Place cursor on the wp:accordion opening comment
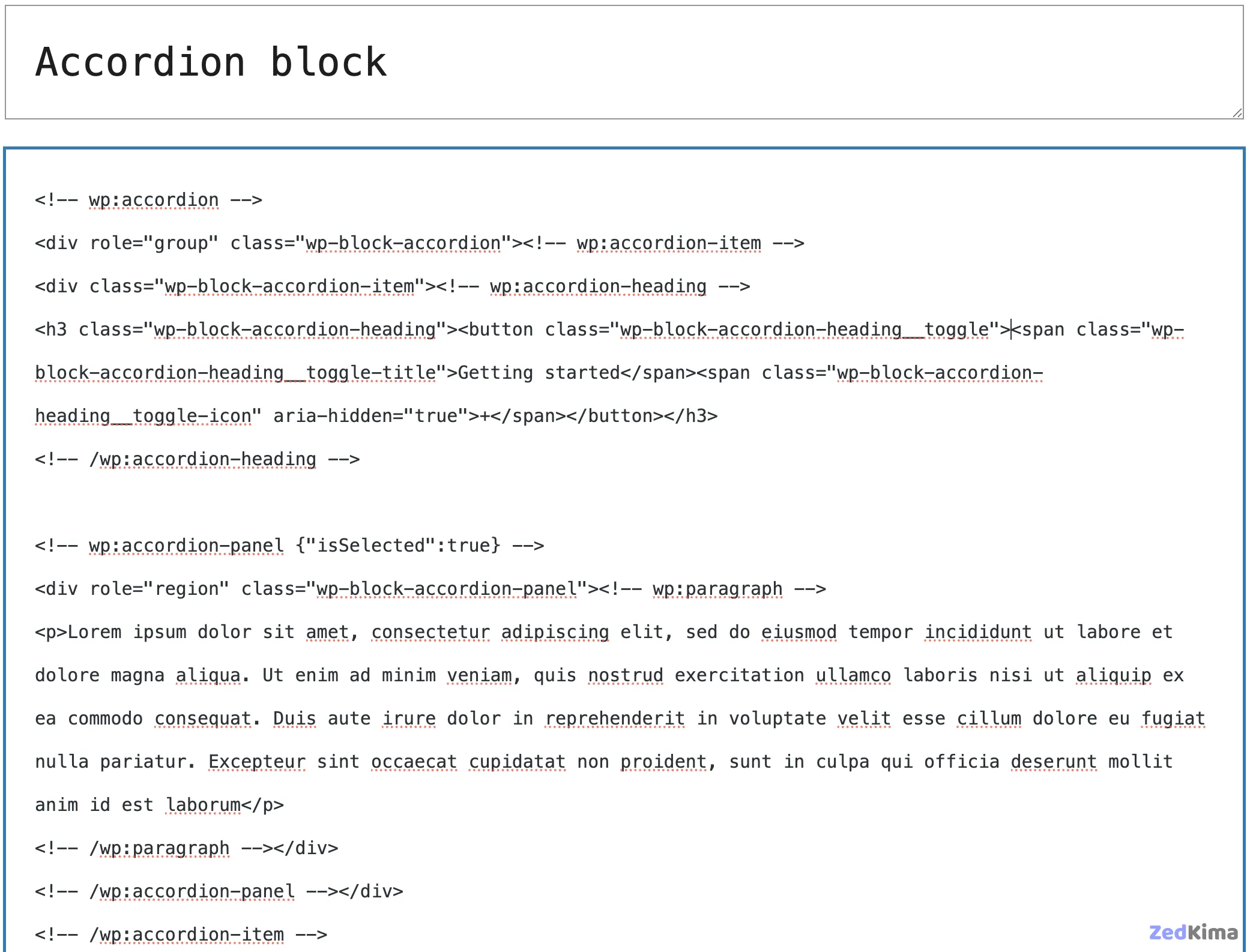 click(153, 199)
